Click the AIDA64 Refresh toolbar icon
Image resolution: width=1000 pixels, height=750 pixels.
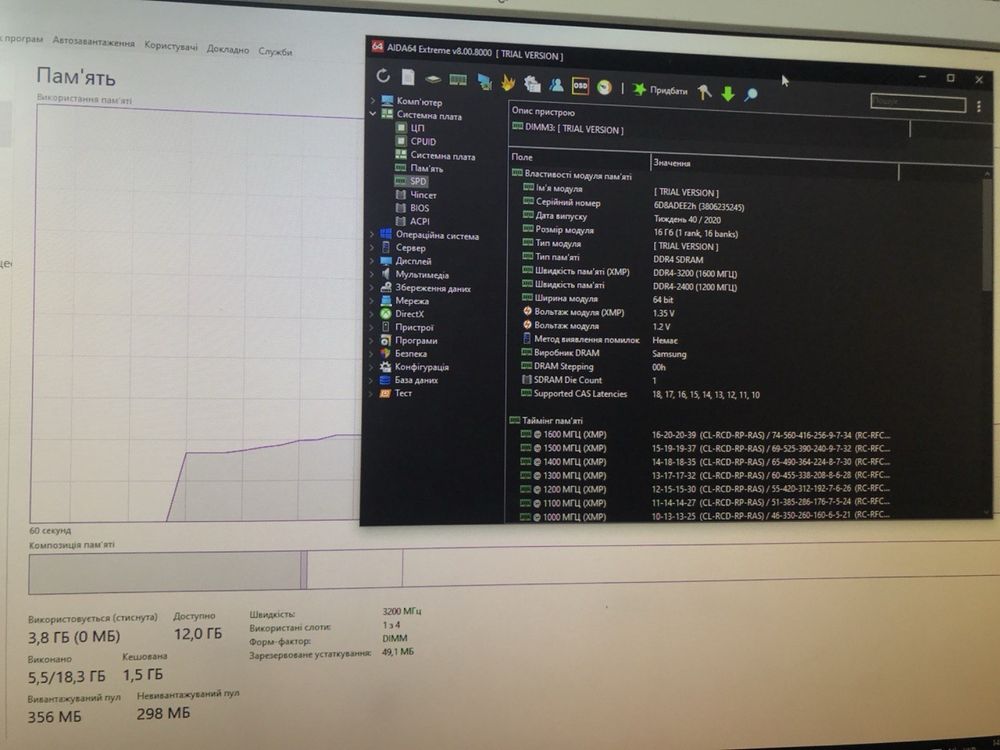click(x=383, y=76)
